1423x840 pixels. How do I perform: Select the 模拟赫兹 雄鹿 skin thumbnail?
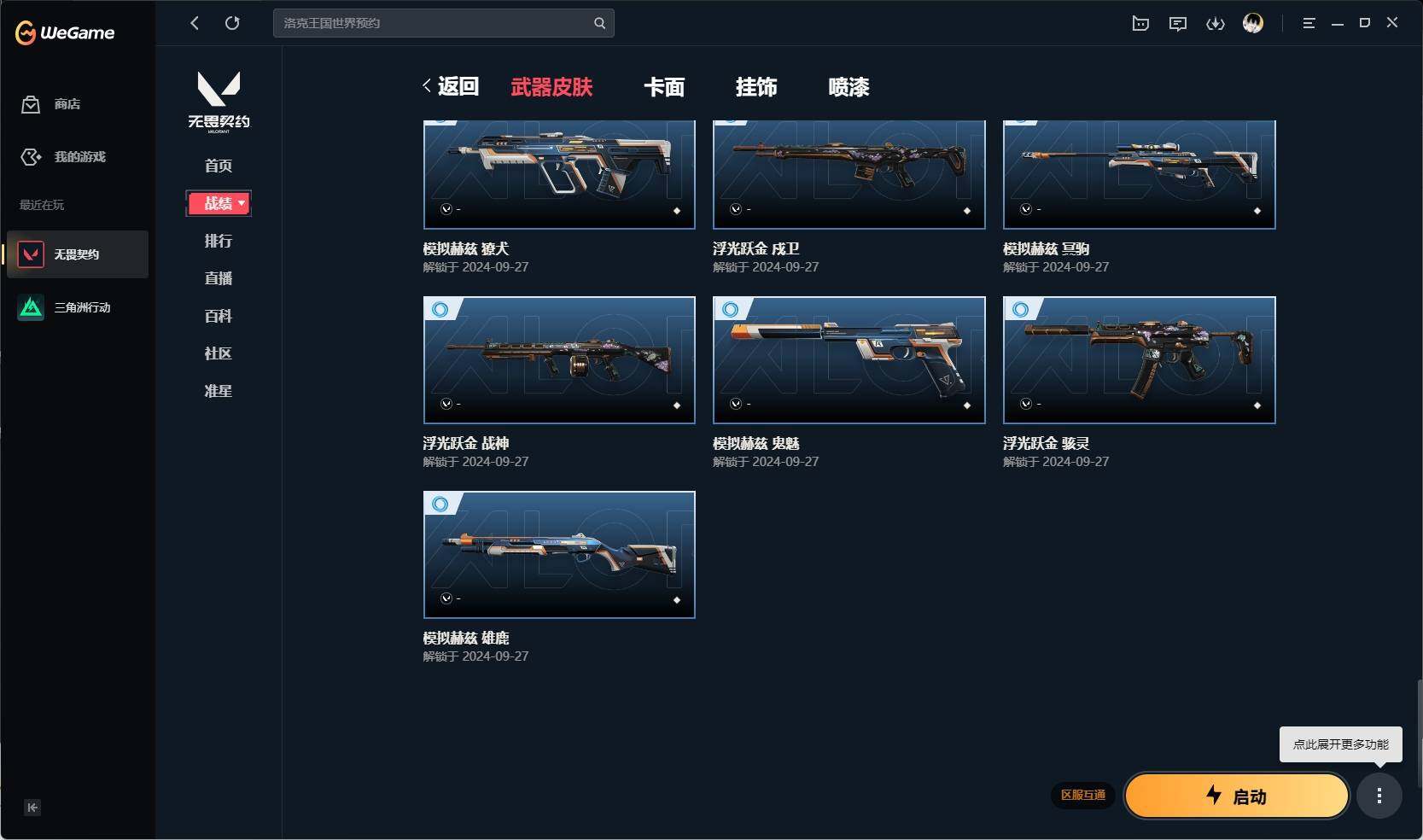point(559,555)
